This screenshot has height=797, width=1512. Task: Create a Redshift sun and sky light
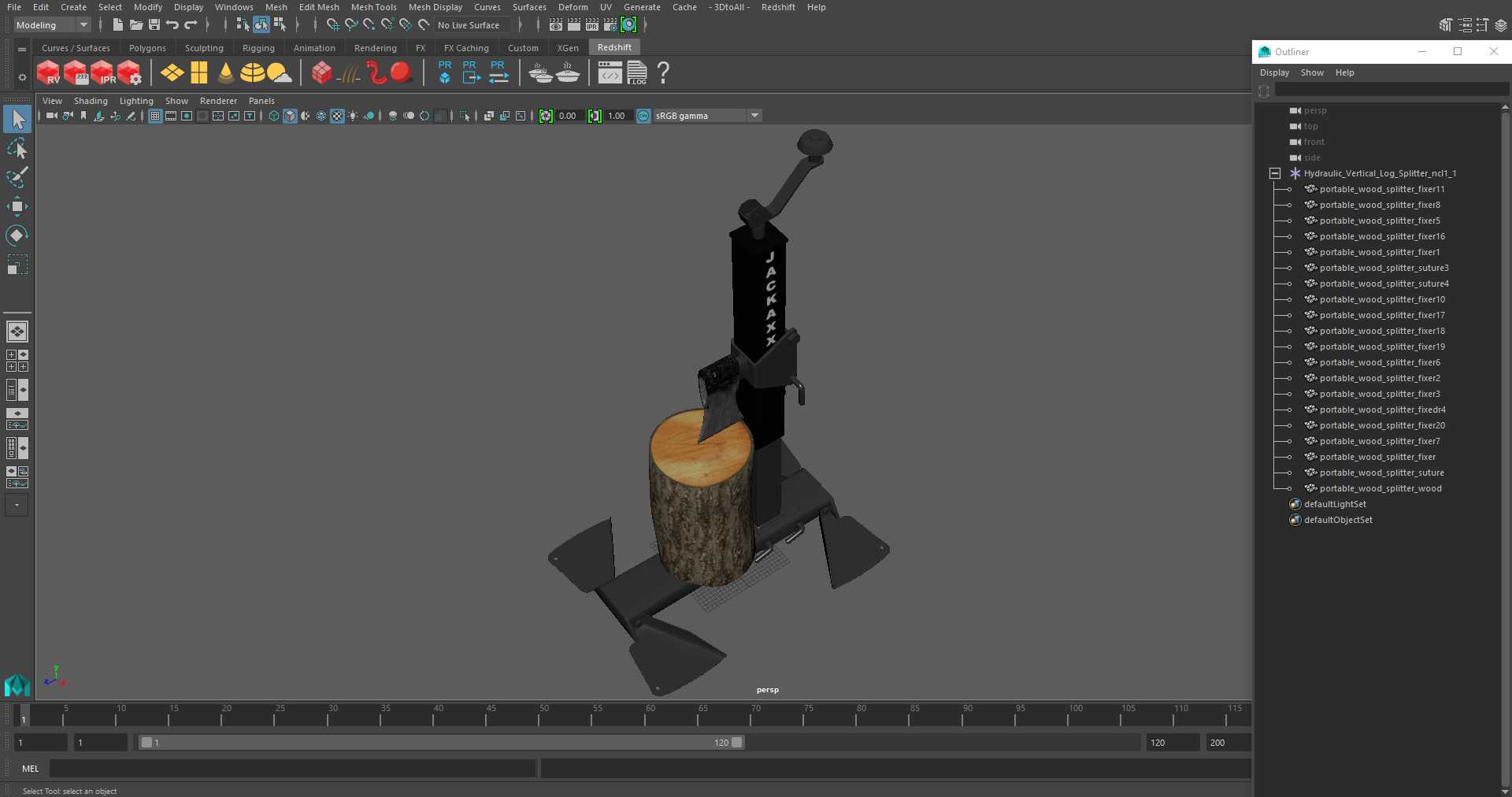tap(279, 72)
